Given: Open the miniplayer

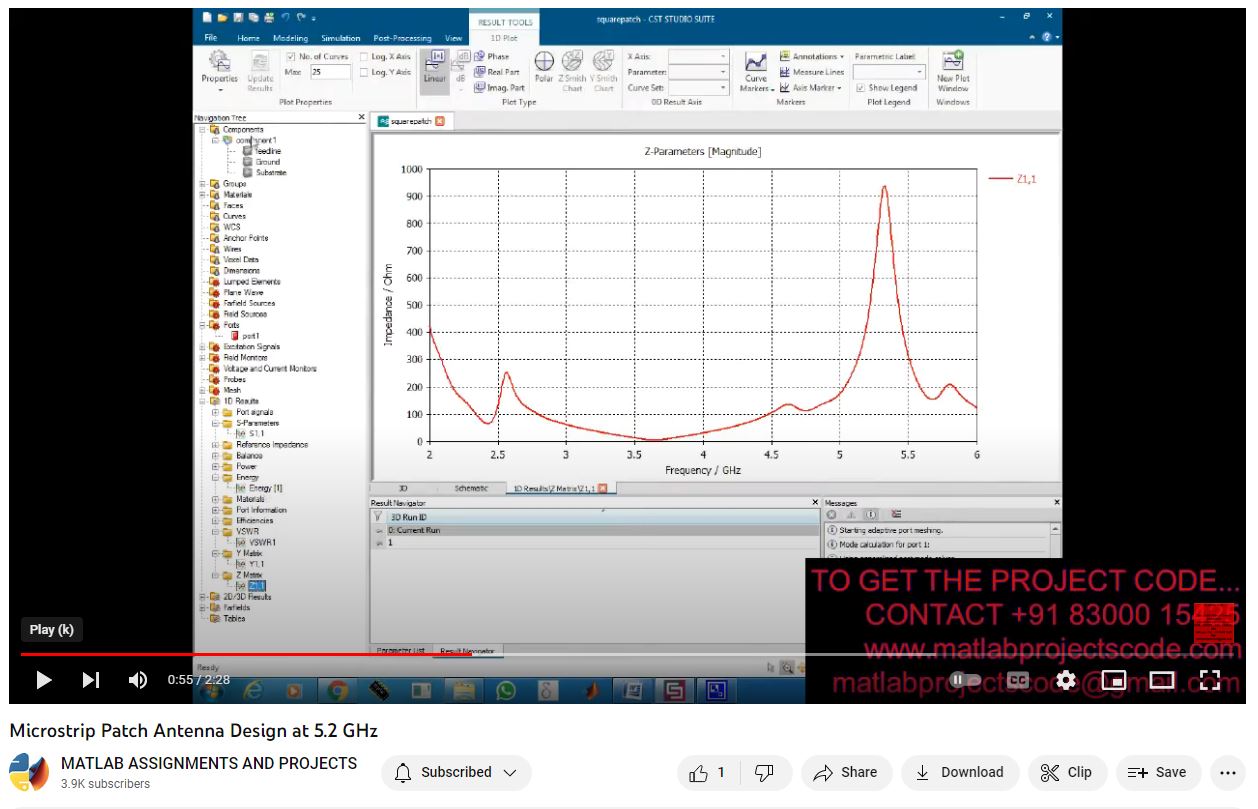Looking at the screenshot, I should [1114, 680].
